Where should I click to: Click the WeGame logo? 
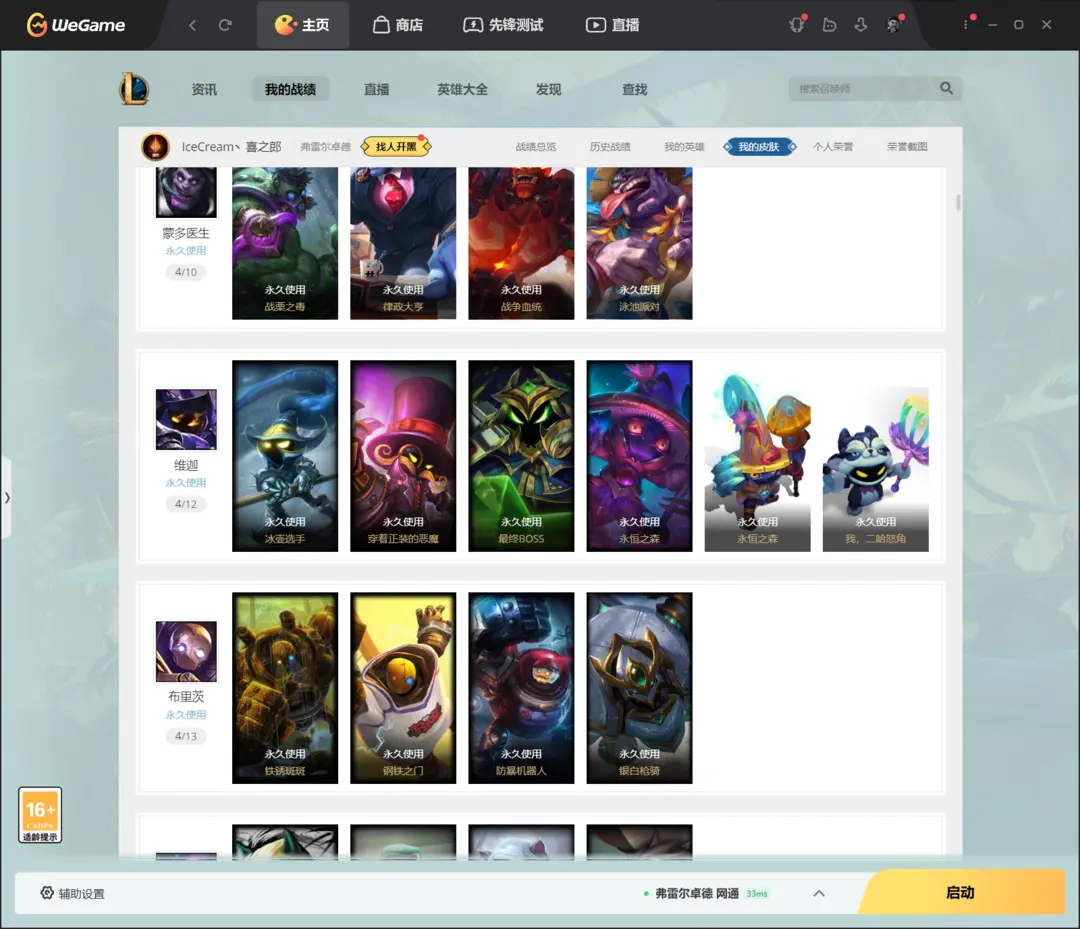[x=76, y=25]
